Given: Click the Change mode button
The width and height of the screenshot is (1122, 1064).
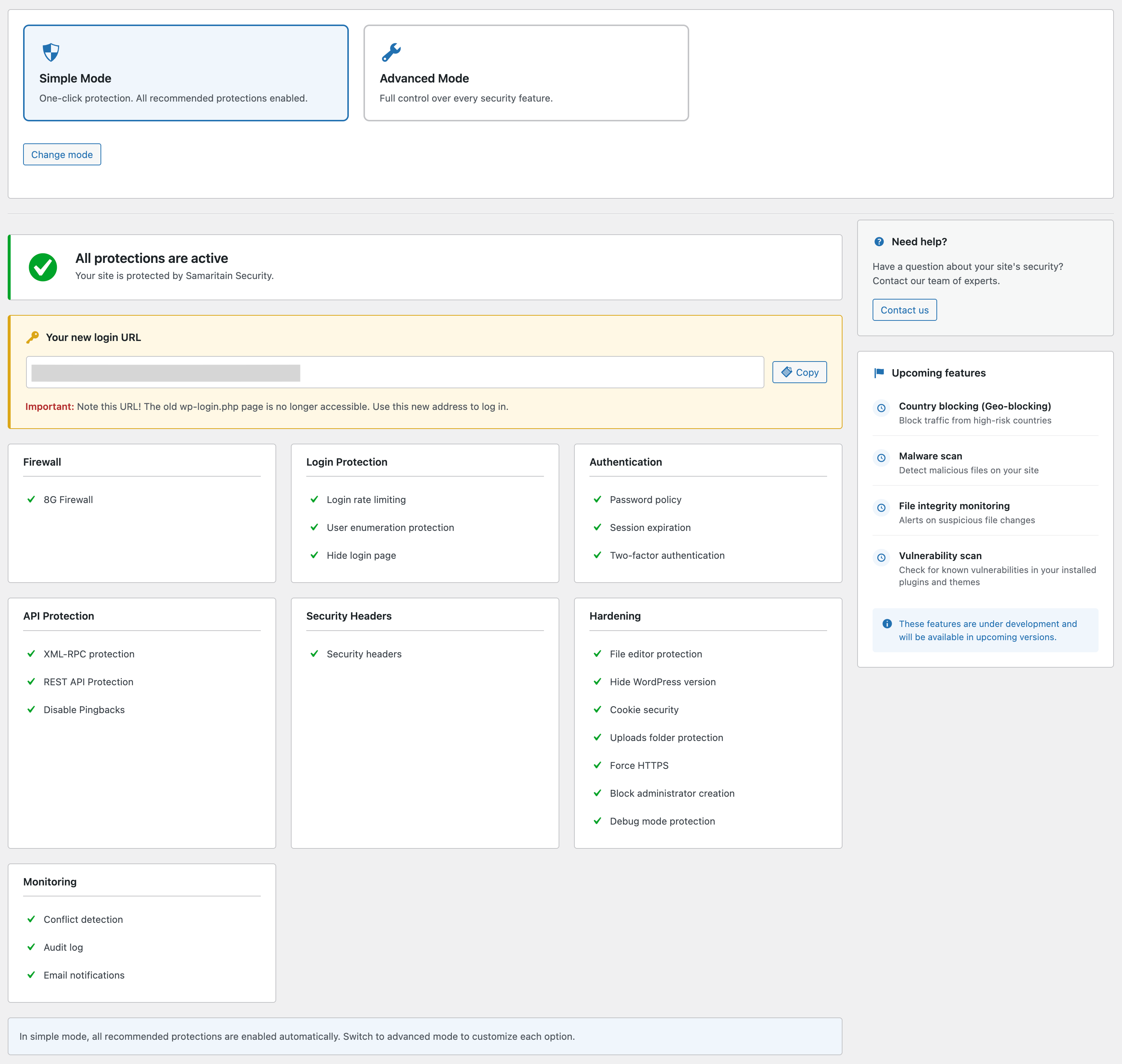Looking at the screenshot, I should click(62, 154).
